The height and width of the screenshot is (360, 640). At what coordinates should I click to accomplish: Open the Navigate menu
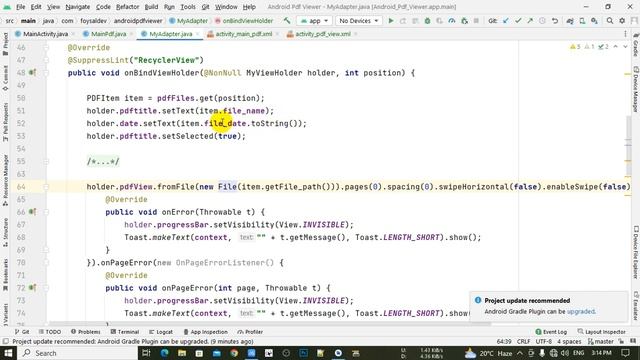pos(78,7)
